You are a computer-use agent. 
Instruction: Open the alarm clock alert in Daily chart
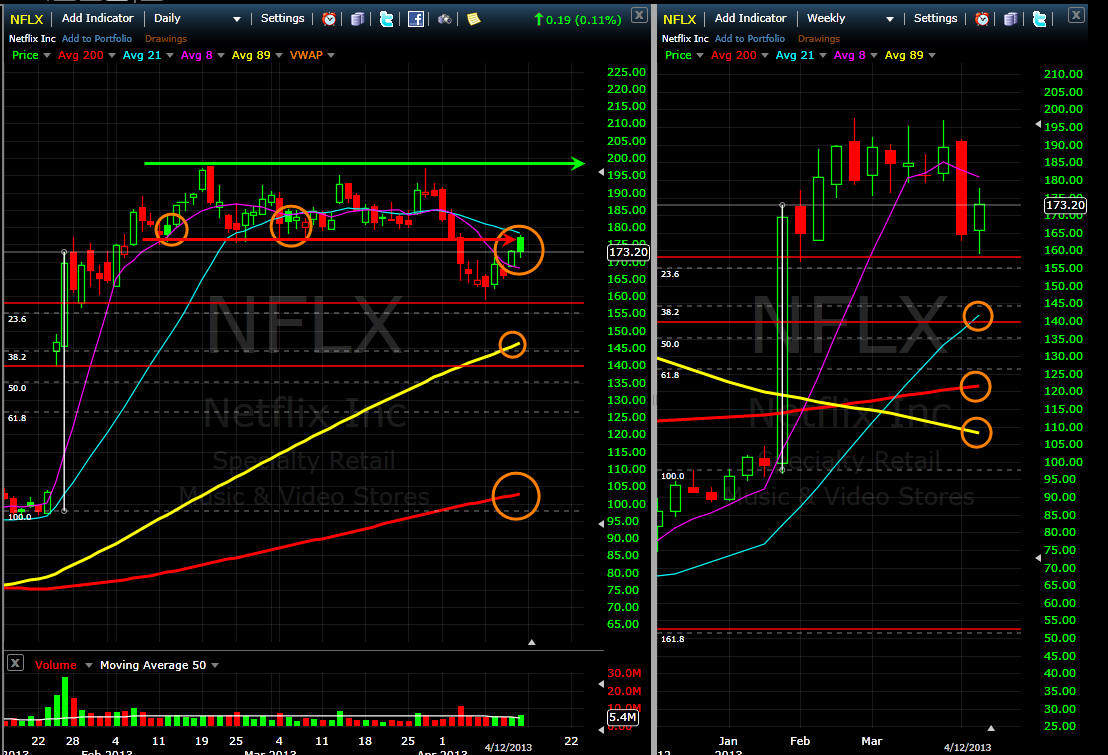[x=329, y=19]
